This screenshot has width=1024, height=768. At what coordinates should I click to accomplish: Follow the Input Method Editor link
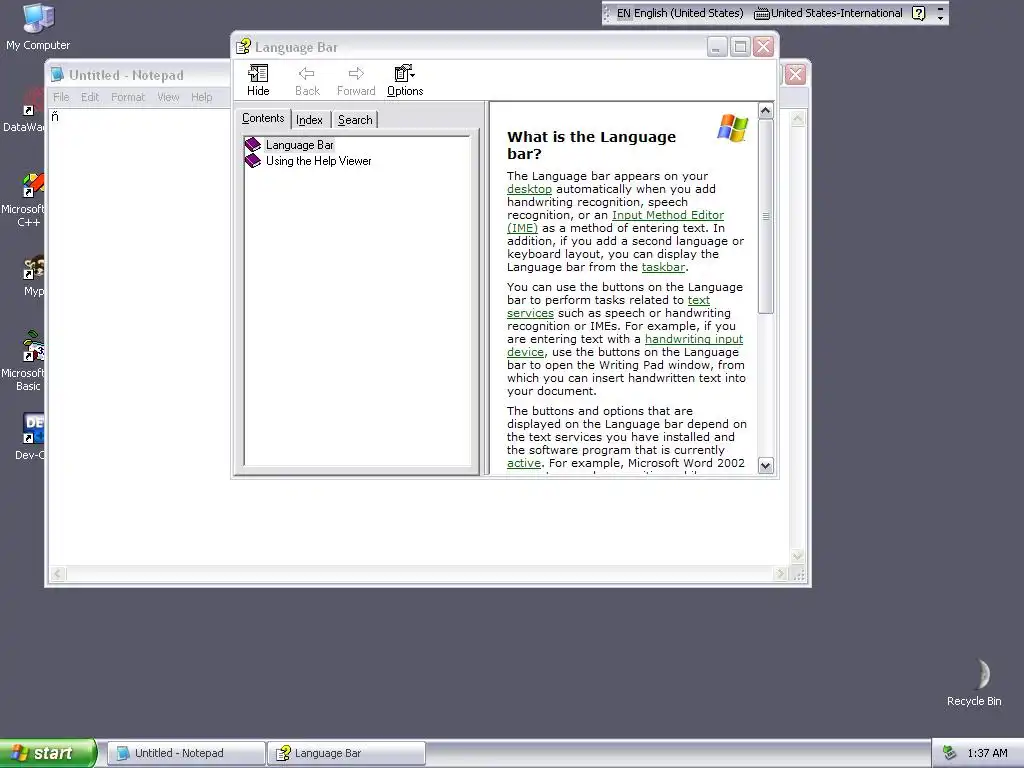[668, 216]
